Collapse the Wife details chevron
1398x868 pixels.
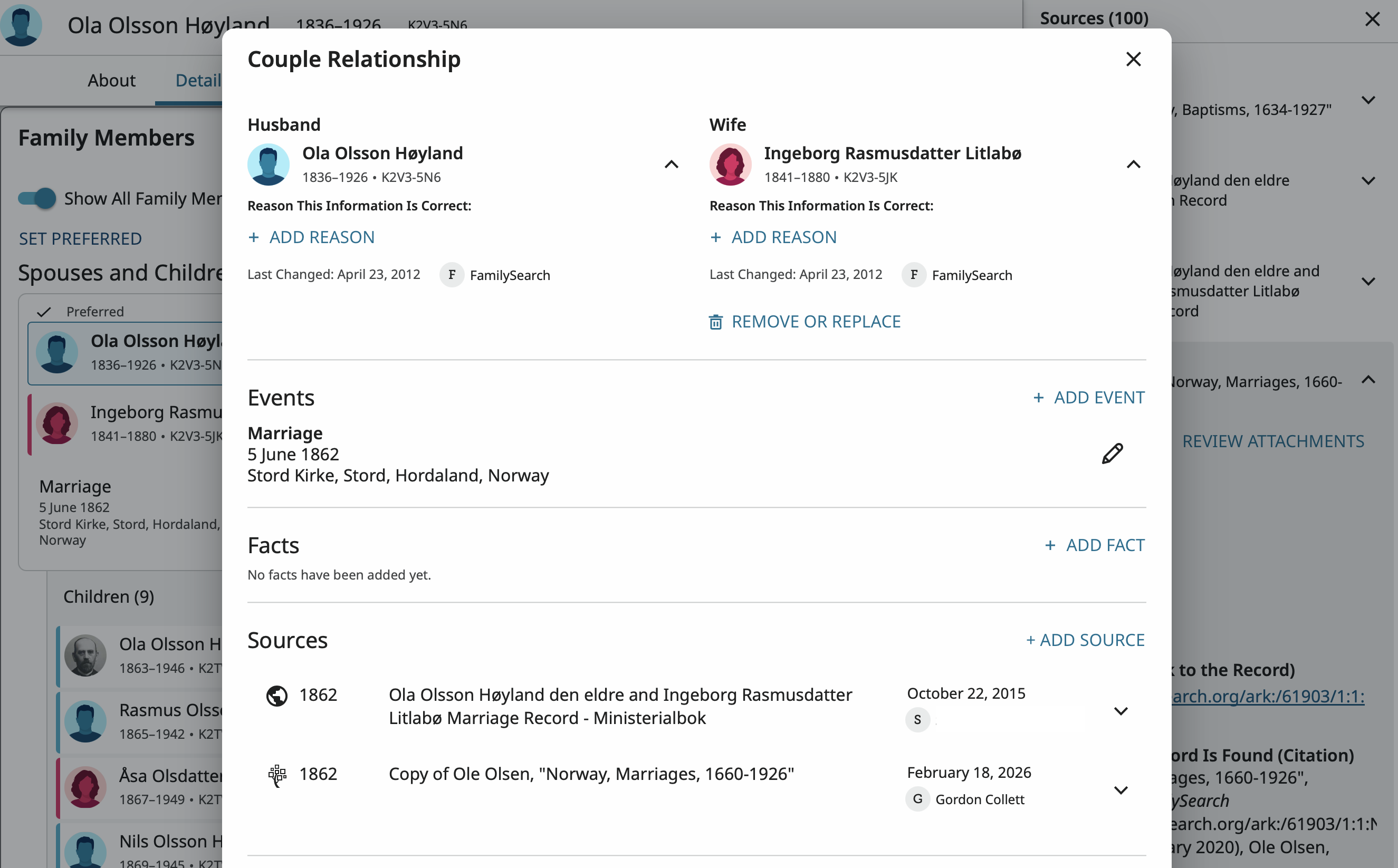click(x=1133, y=165)
